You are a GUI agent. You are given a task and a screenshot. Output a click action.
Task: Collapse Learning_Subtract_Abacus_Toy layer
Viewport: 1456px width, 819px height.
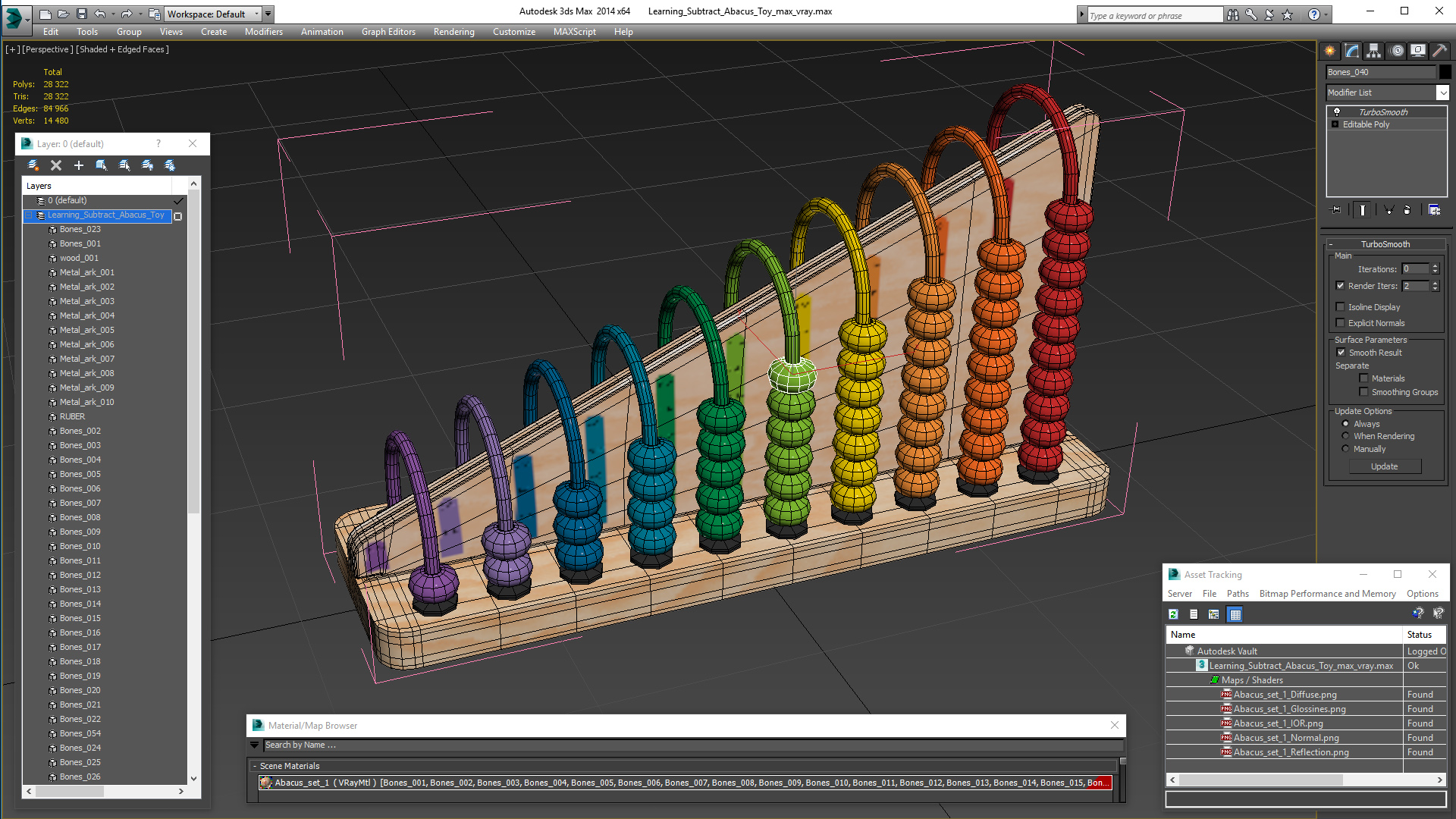pos(28,215)
